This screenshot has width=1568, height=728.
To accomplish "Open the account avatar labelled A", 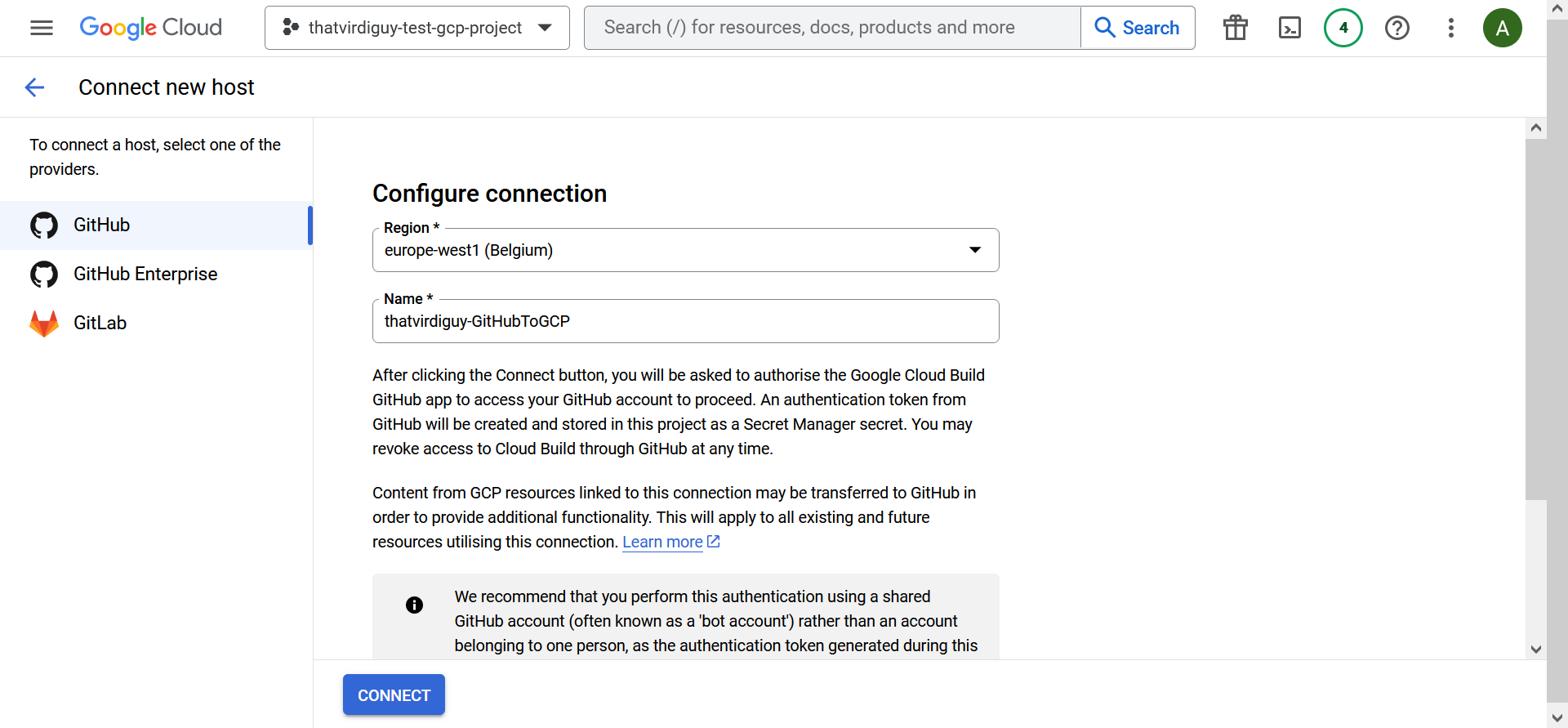I will point(1503,28).
